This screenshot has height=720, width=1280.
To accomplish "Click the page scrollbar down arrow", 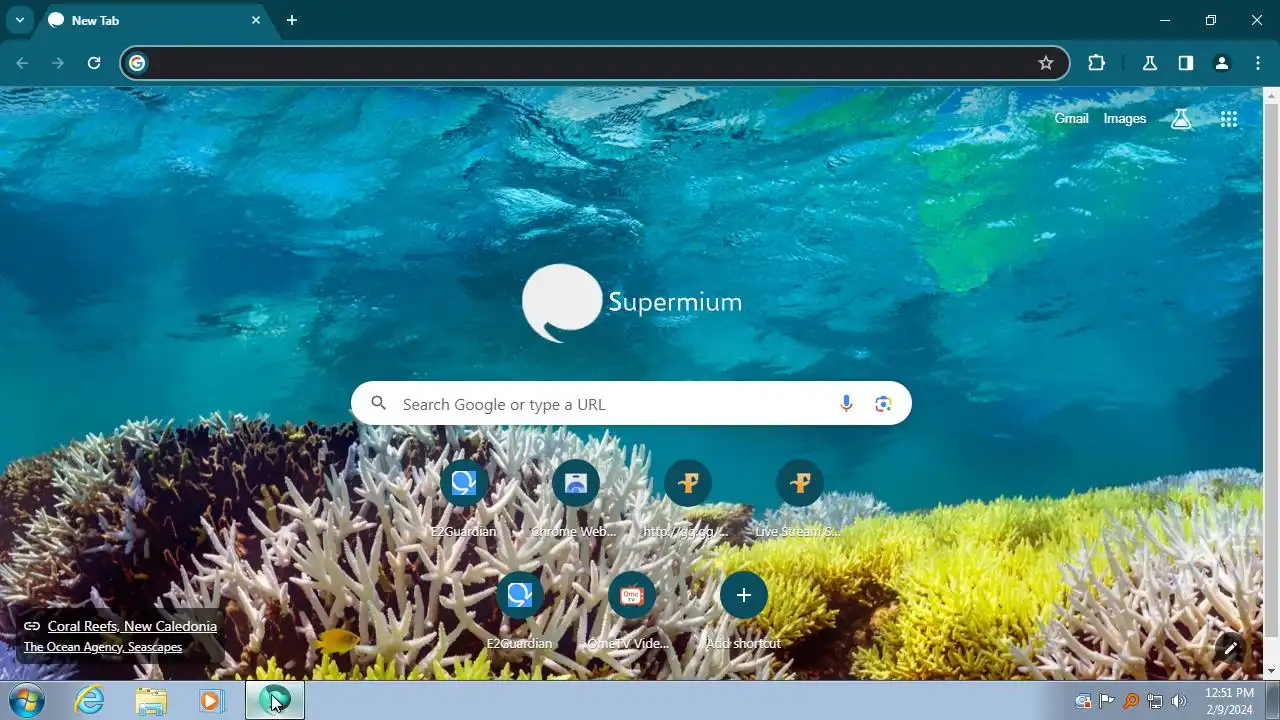I will tap(1271, 671).
